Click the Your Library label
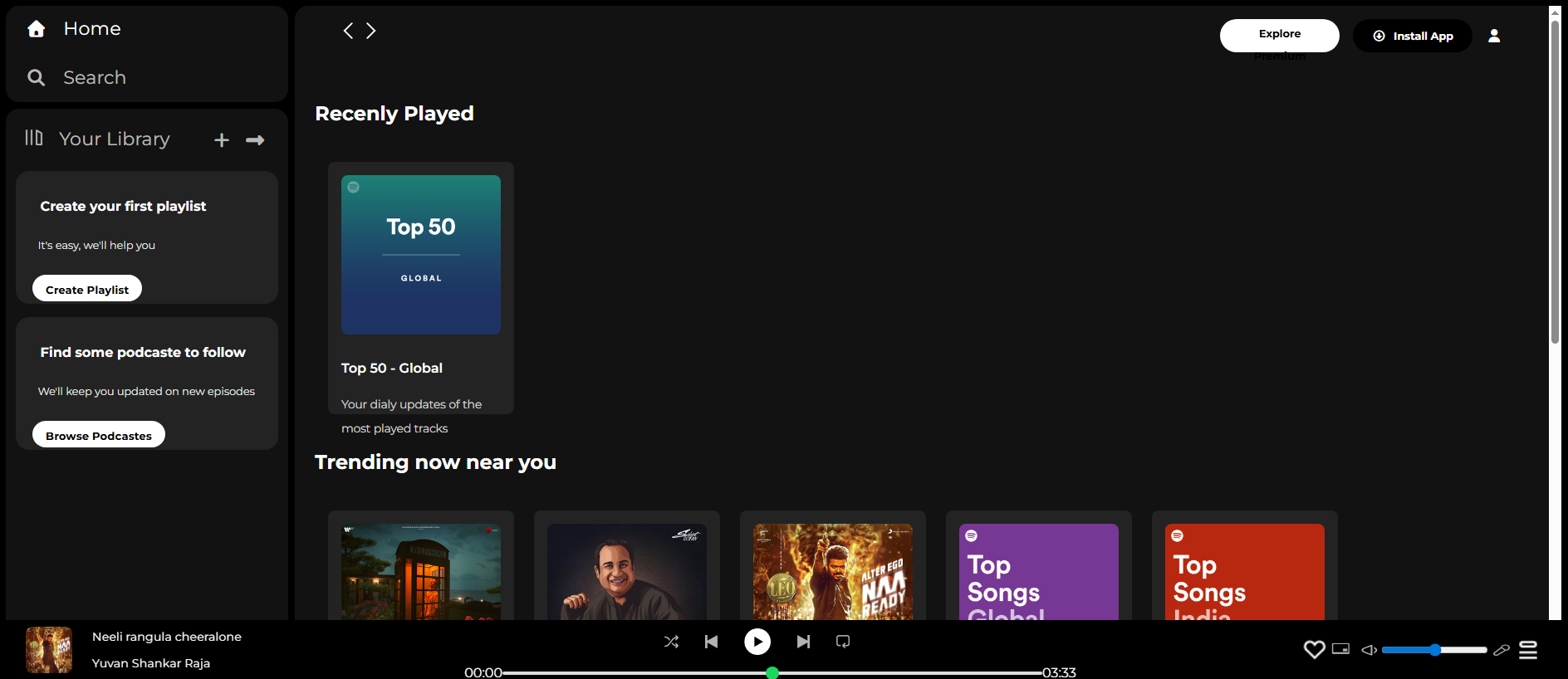This screenshot has height=679, width=1568. 115,139
